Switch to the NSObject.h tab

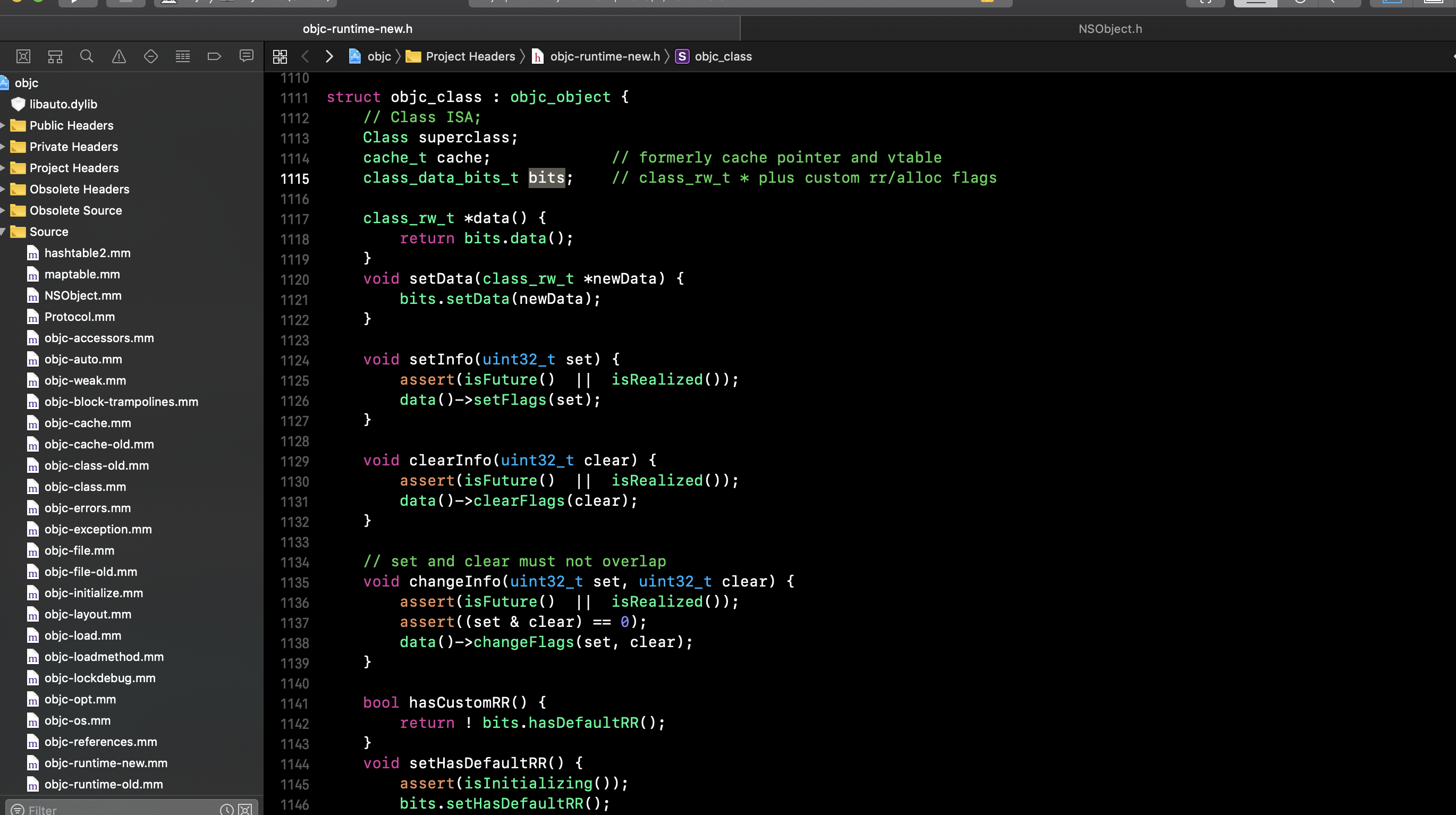1110,29
